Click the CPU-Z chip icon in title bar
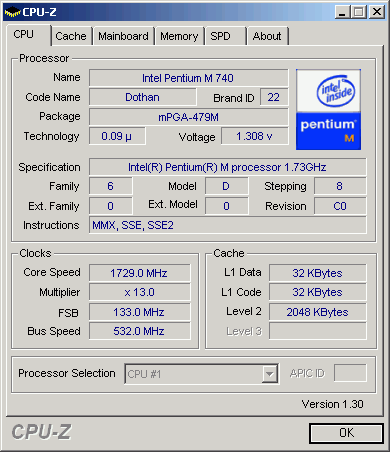The image size is (390, 452). 12,12
